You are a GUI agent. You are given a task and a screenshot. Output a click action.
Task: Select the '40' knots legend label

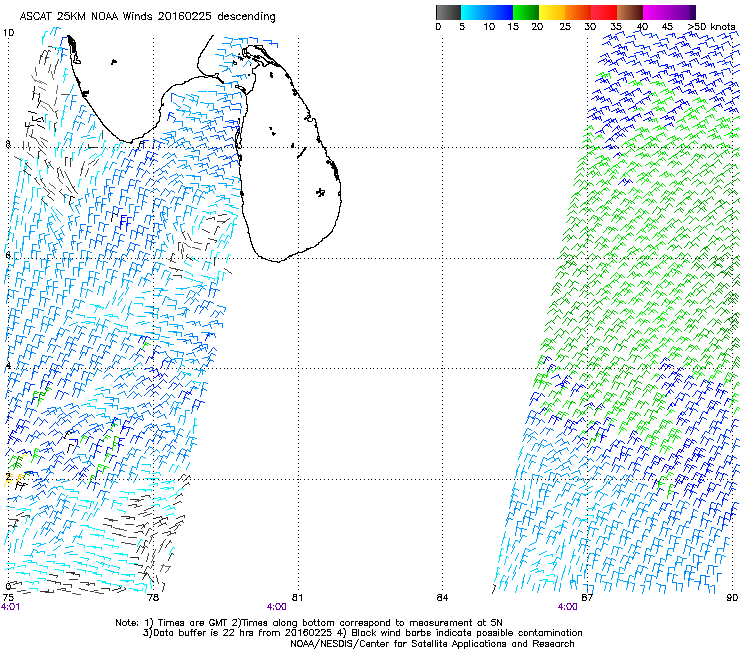[x=642, y=27]
